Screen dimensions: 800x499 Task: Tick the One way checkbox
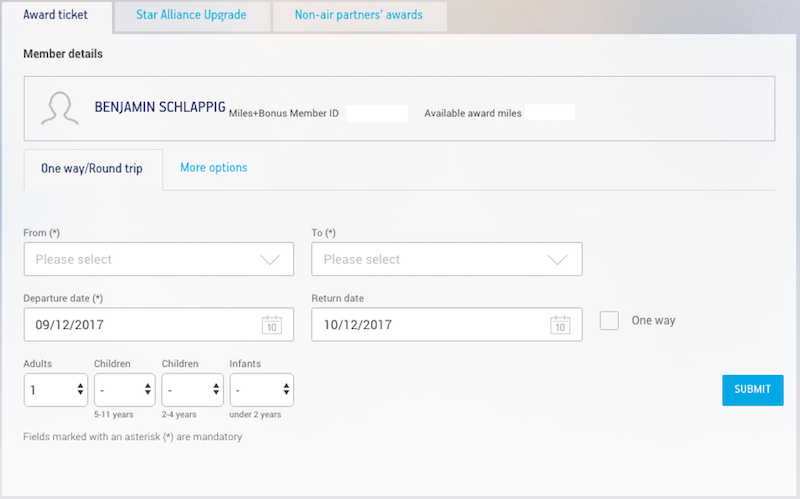point(609,320)
